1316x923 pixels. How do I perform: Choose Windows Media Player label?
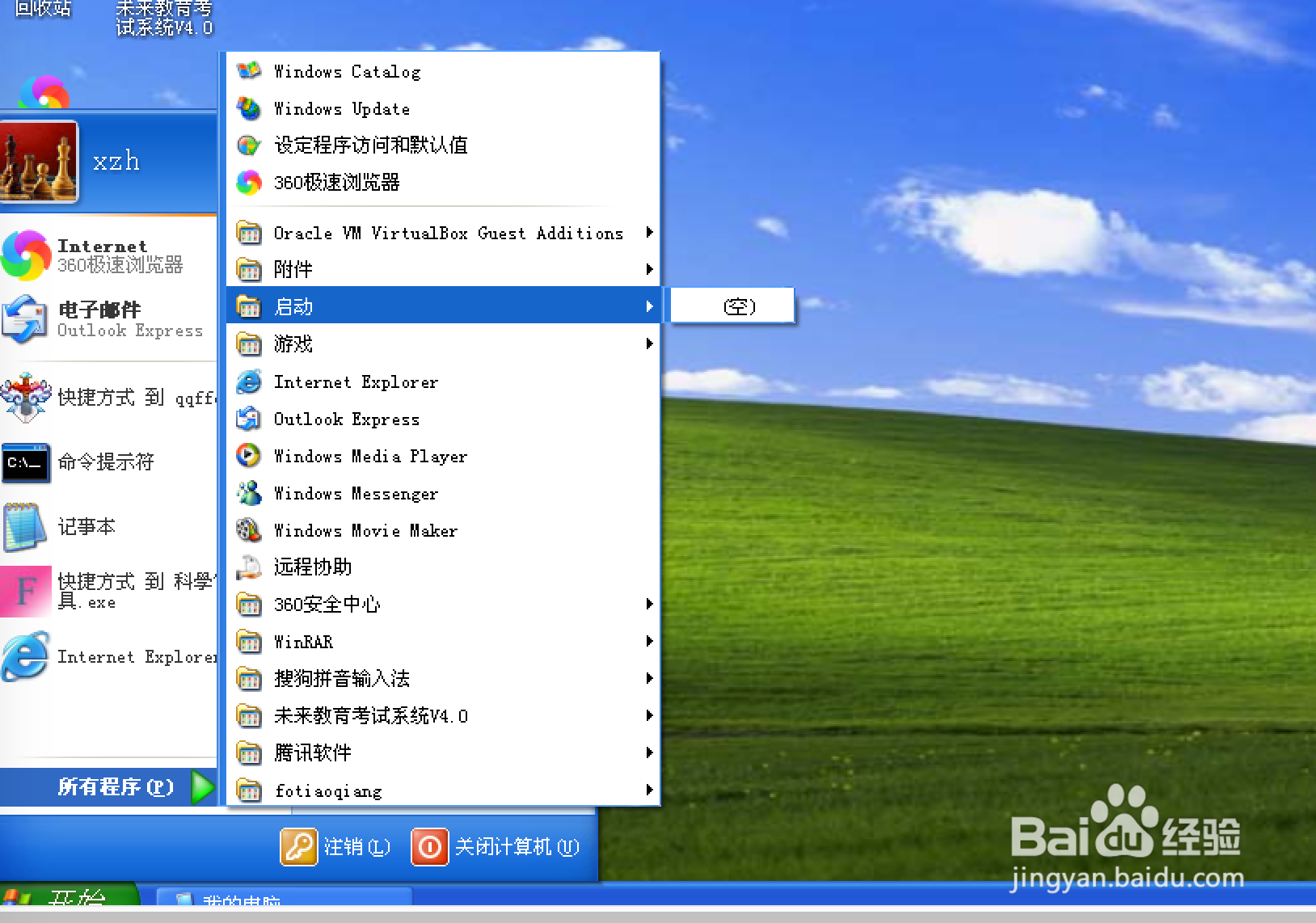[370, 457]
